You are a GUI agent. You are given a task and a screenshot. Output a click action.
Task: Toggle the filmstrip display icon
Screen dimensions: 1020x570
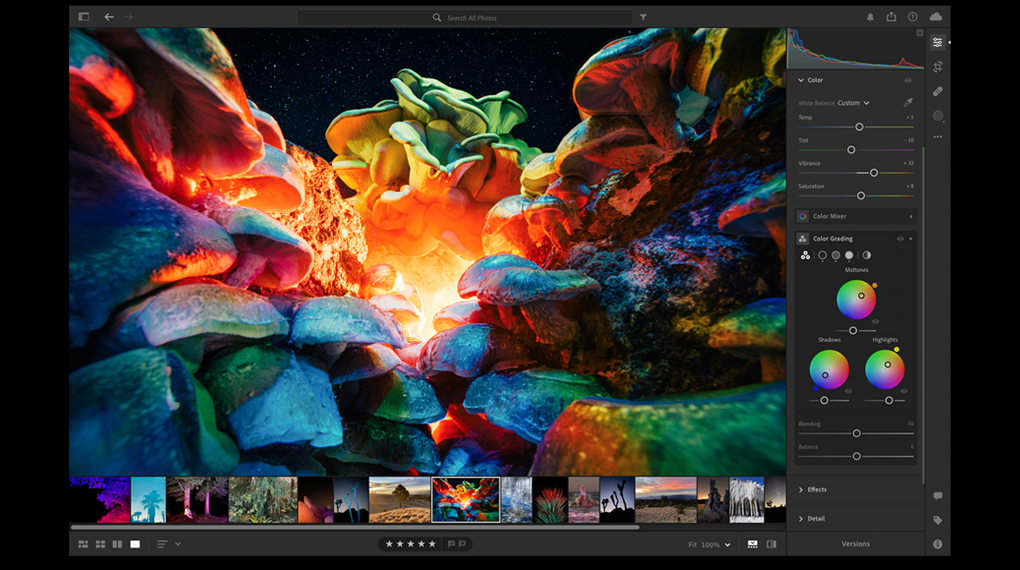tap(752, 544)
